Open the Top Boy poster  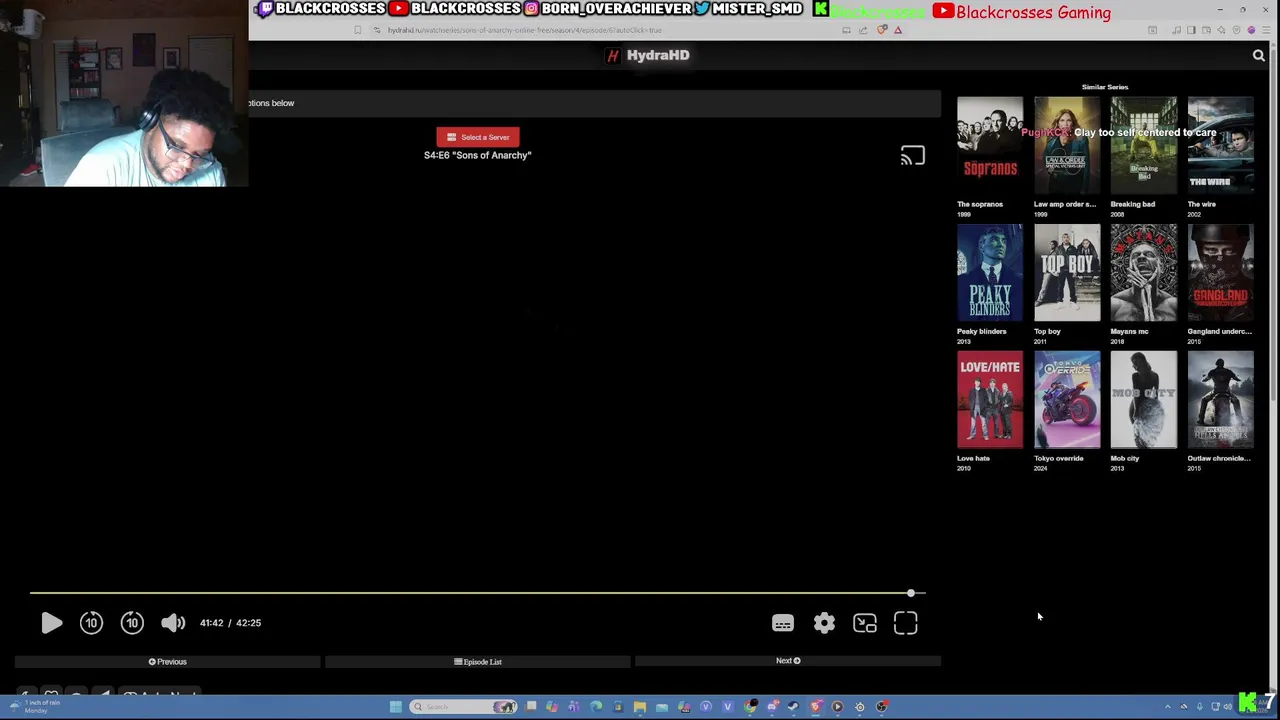[1067, 273]
